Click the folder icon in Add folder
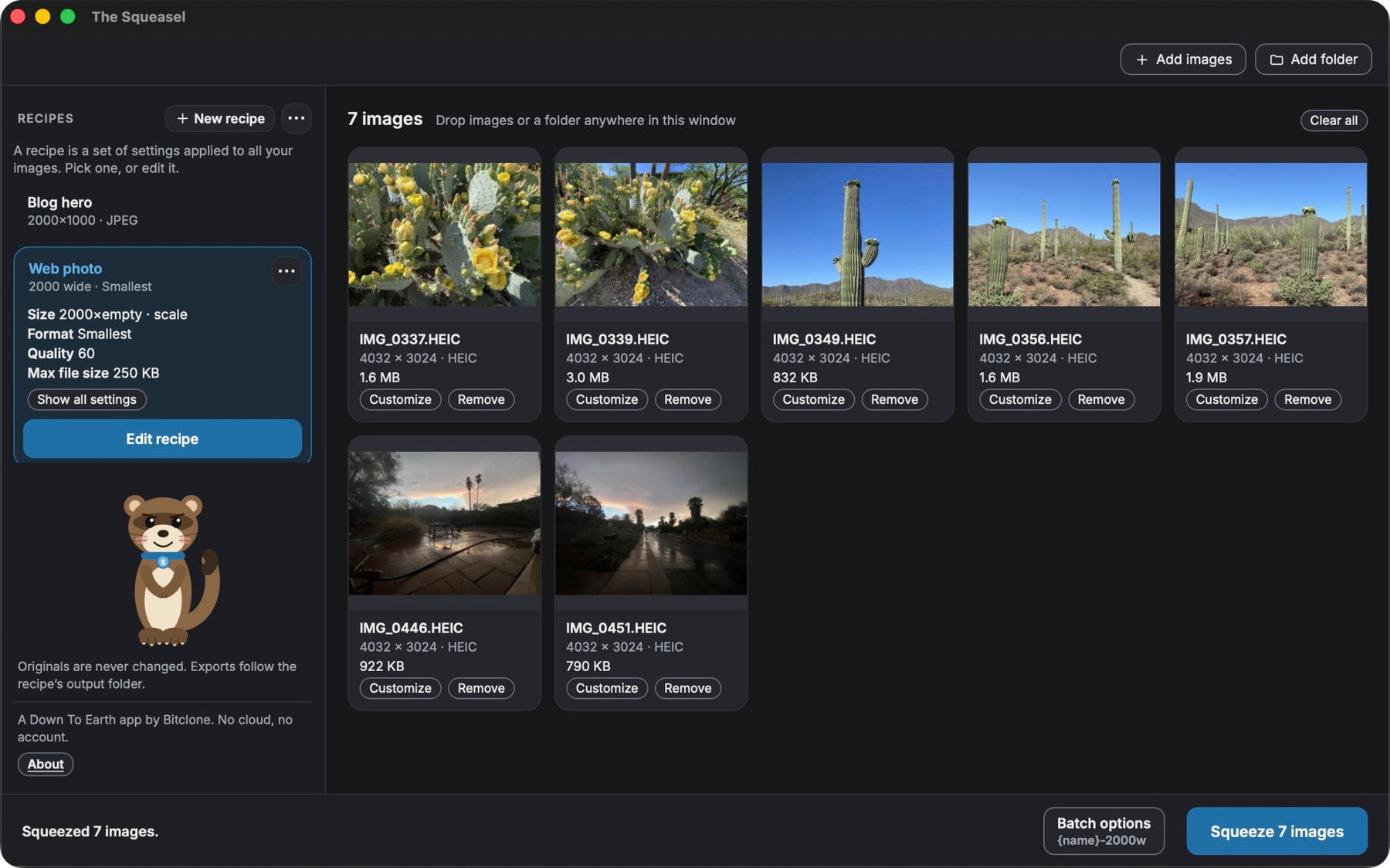 [x=1276, y=59]
